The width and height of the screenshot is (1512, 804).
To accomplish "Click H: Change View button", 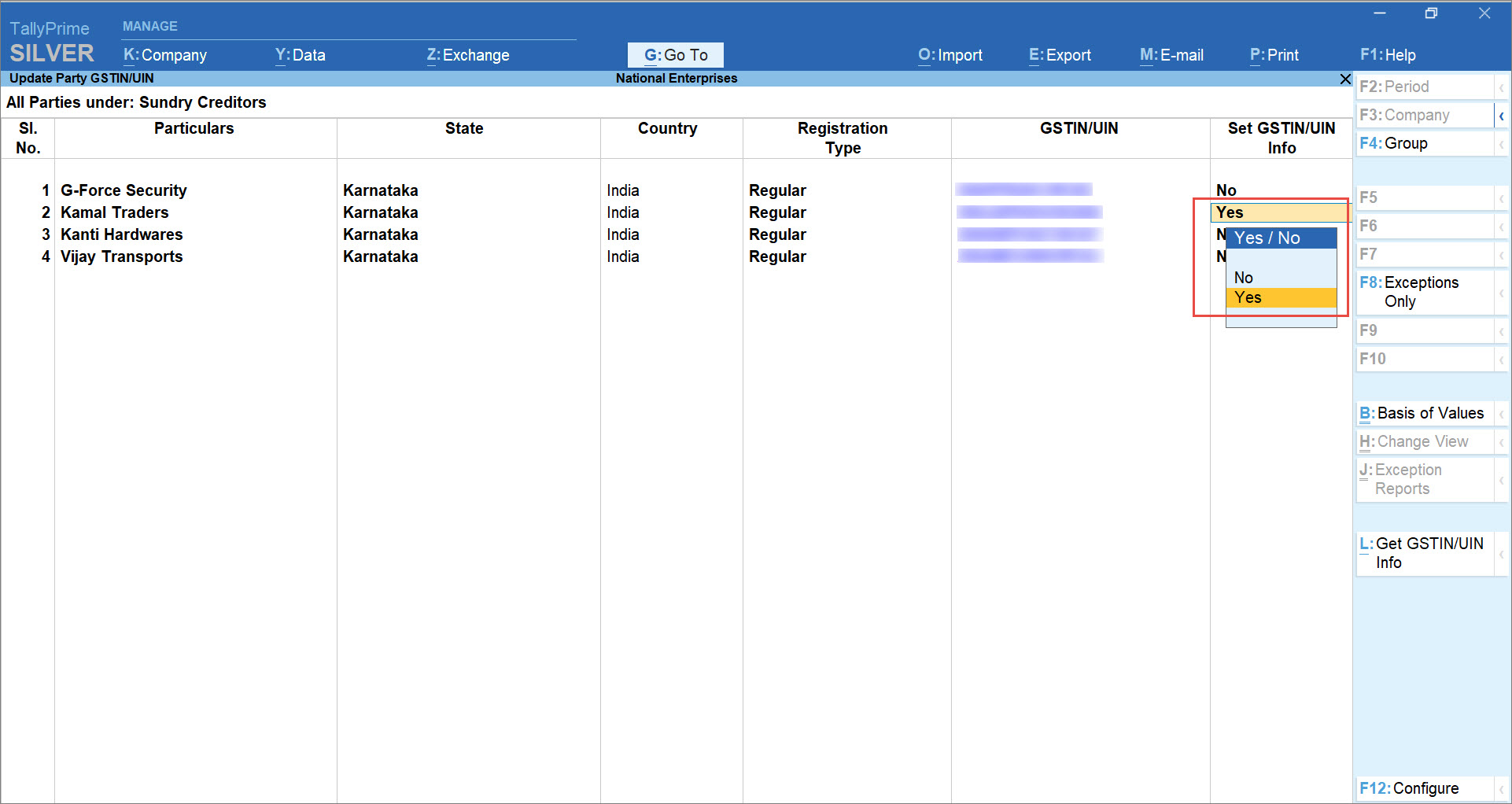I will 1425,441.
